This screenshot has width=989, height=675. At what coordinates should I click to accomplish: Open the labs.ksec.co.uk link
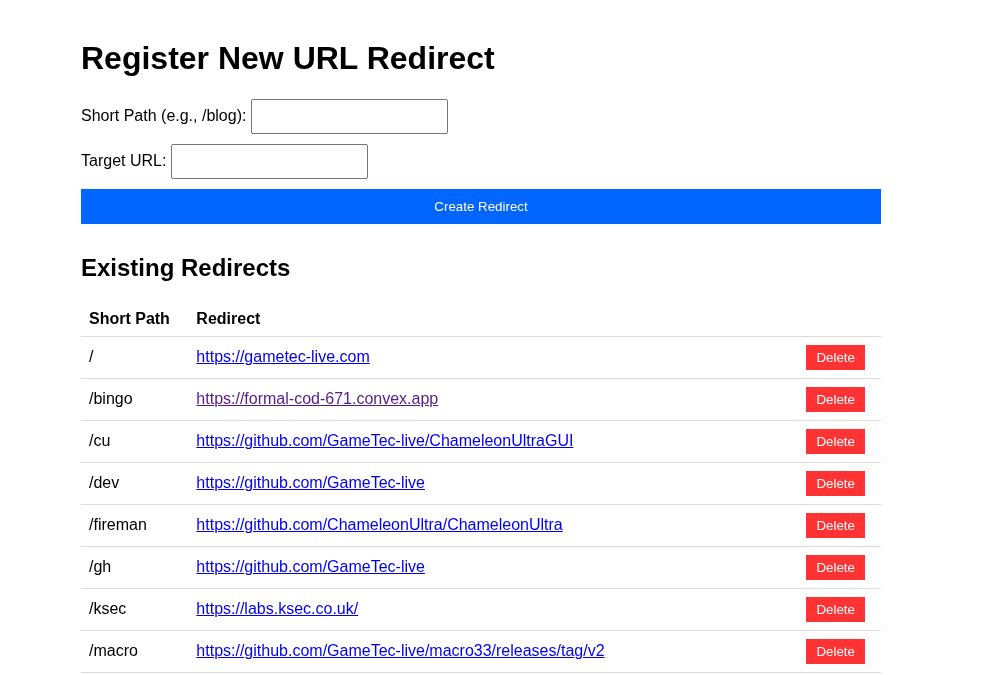point(277,609)
